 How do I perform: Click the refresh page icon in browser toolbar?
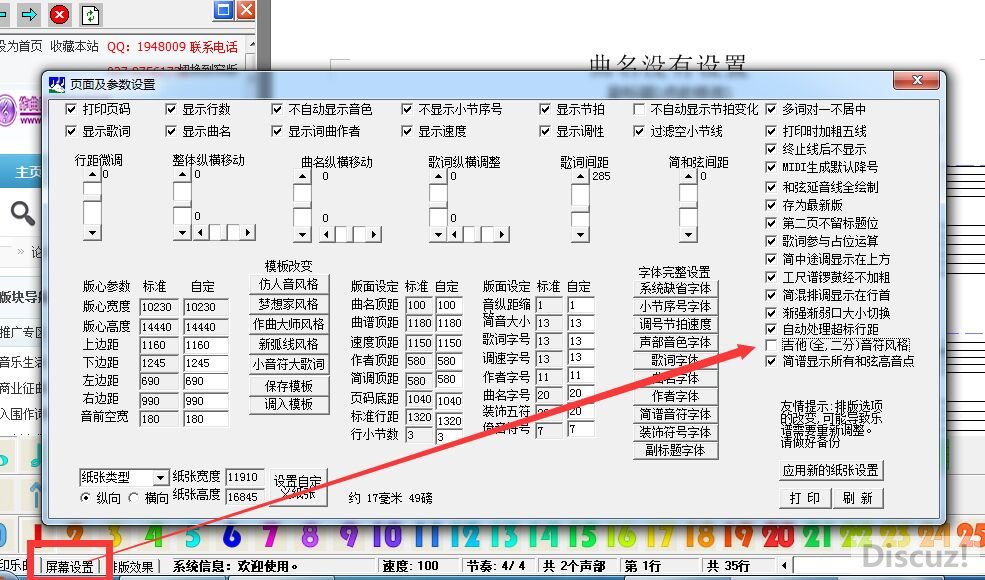[x=90, y=14]
